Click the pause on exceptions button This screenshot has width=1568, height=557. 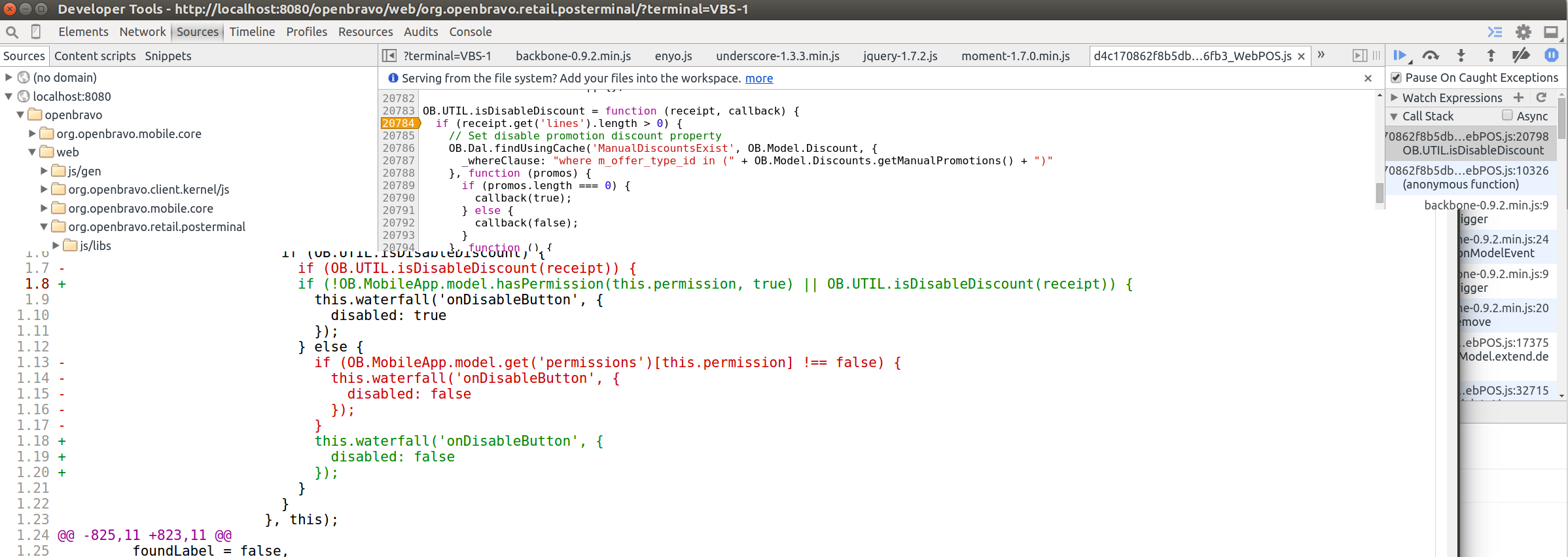(1551, 56)
